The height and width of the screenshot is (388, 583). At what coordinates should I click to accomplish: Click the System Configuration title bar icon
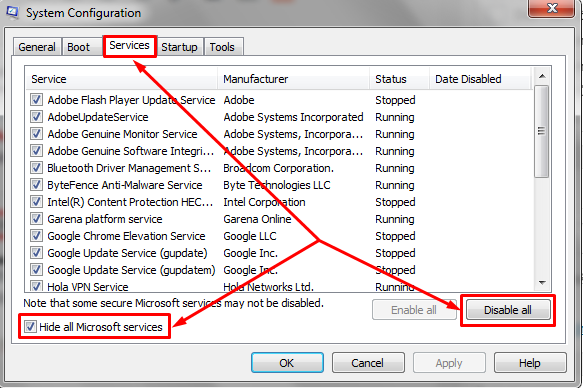pyautogui.click(x=12, y=12)
